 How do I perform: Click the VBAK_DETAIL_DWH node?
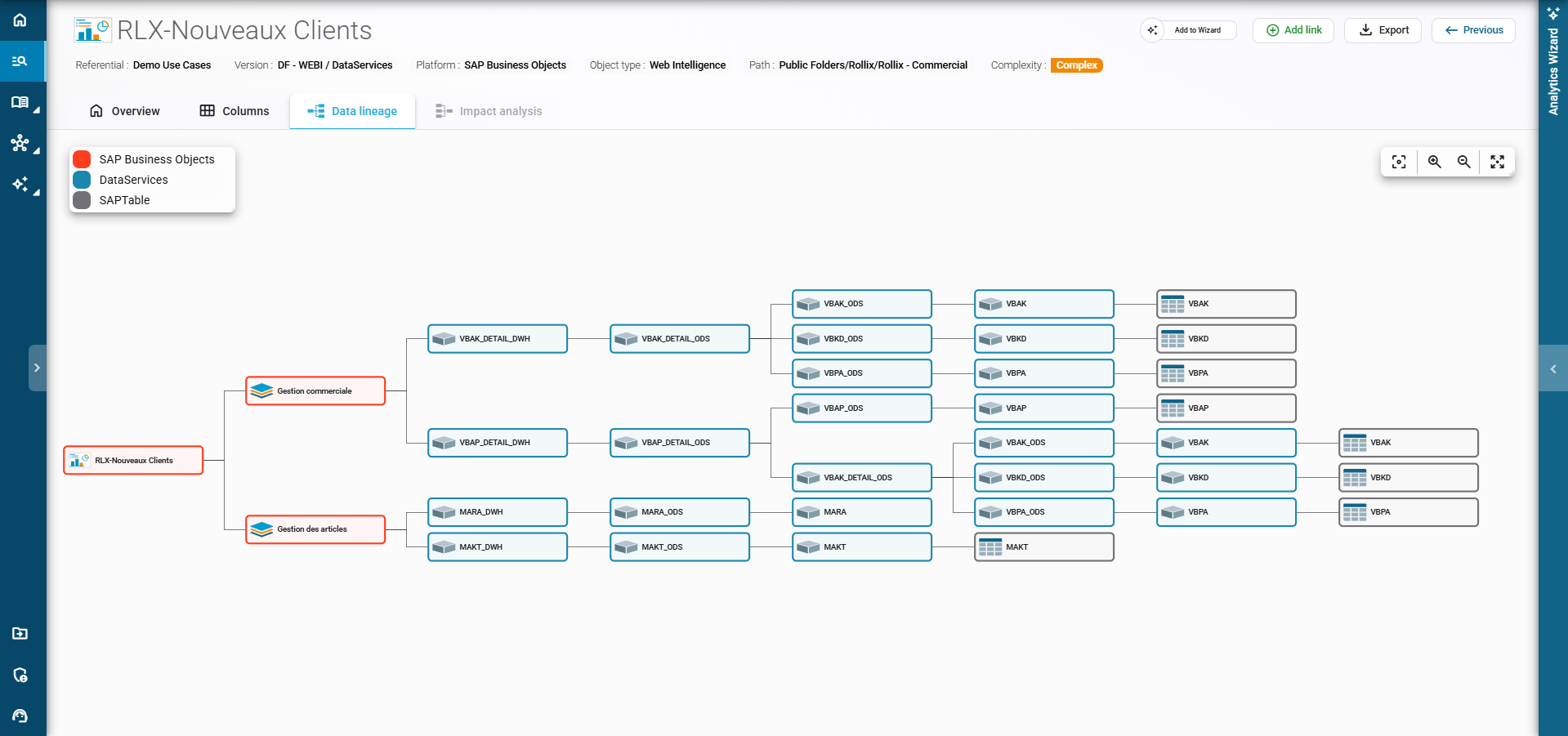[498, 339]
